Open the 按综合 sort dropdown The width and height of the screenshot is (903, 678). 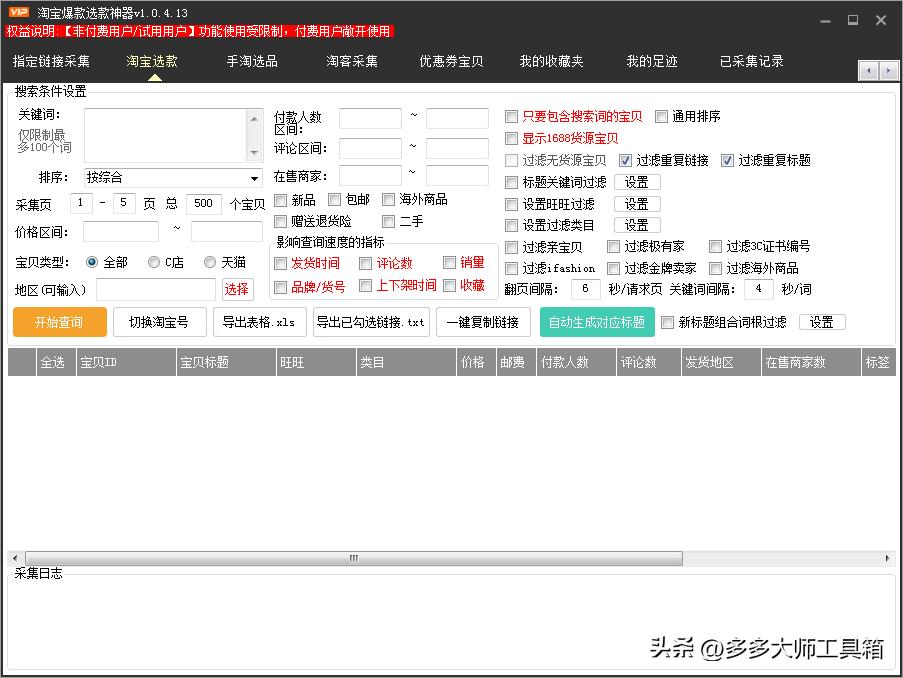(172, 177)
